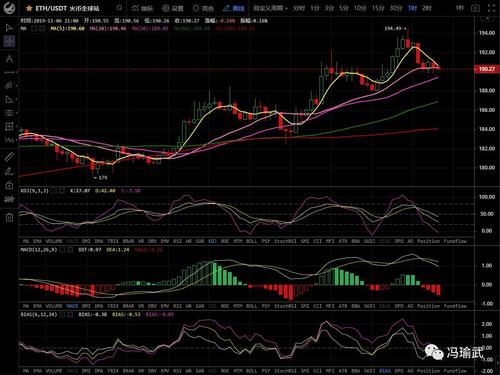Choose Position in the KDJ panel tabs
Viewport: 500px width, 375px height.
point(428,241)
